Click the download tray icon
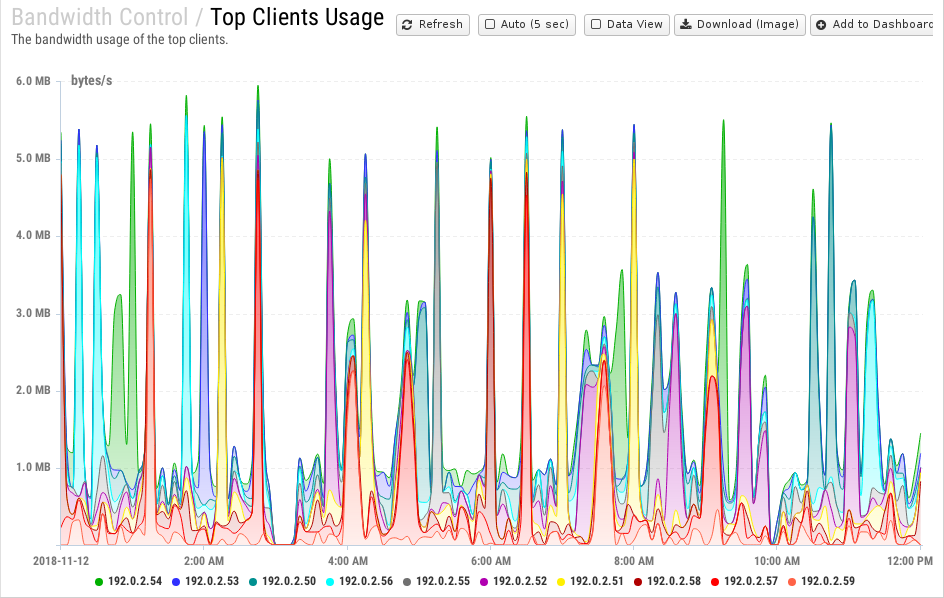The image size is (944, 598). [686, 24]
